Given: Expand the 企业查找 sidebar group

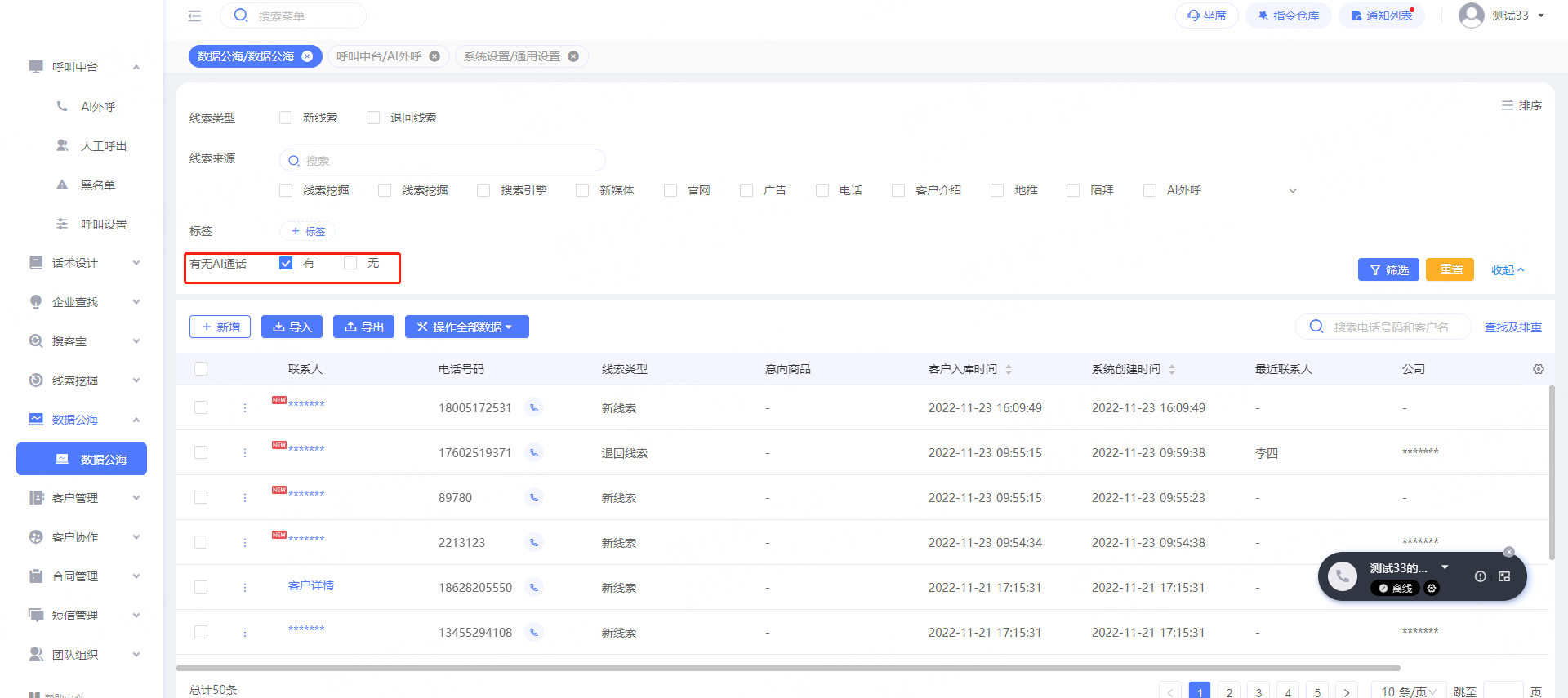Looking at the screenshot, I should [x=136, y=302].
